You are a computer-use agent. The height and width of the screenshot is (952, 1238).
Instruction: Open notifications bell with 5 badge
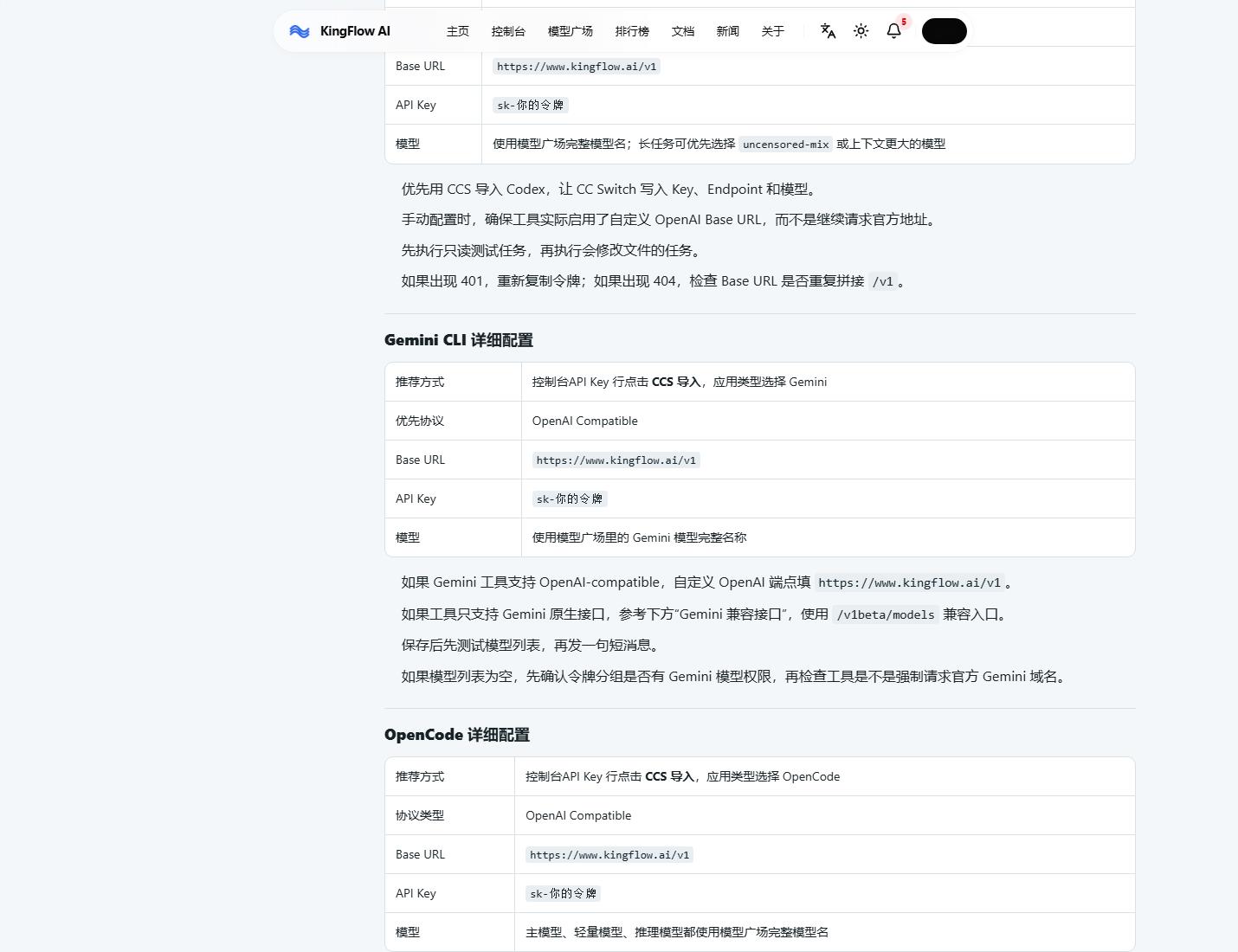[x=894, y=30]
